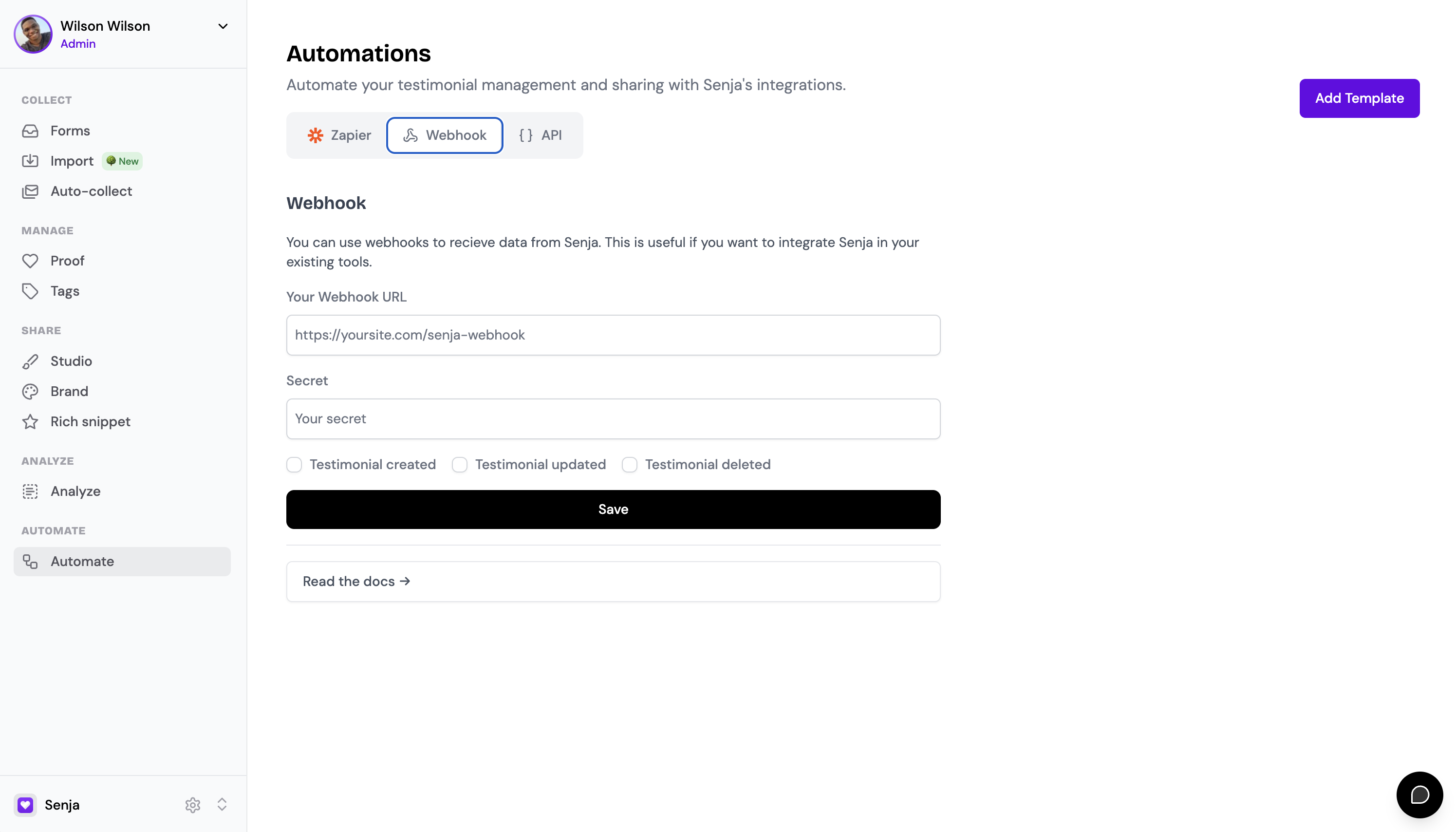Click the Rich snippet star icon

coord(30,422)
